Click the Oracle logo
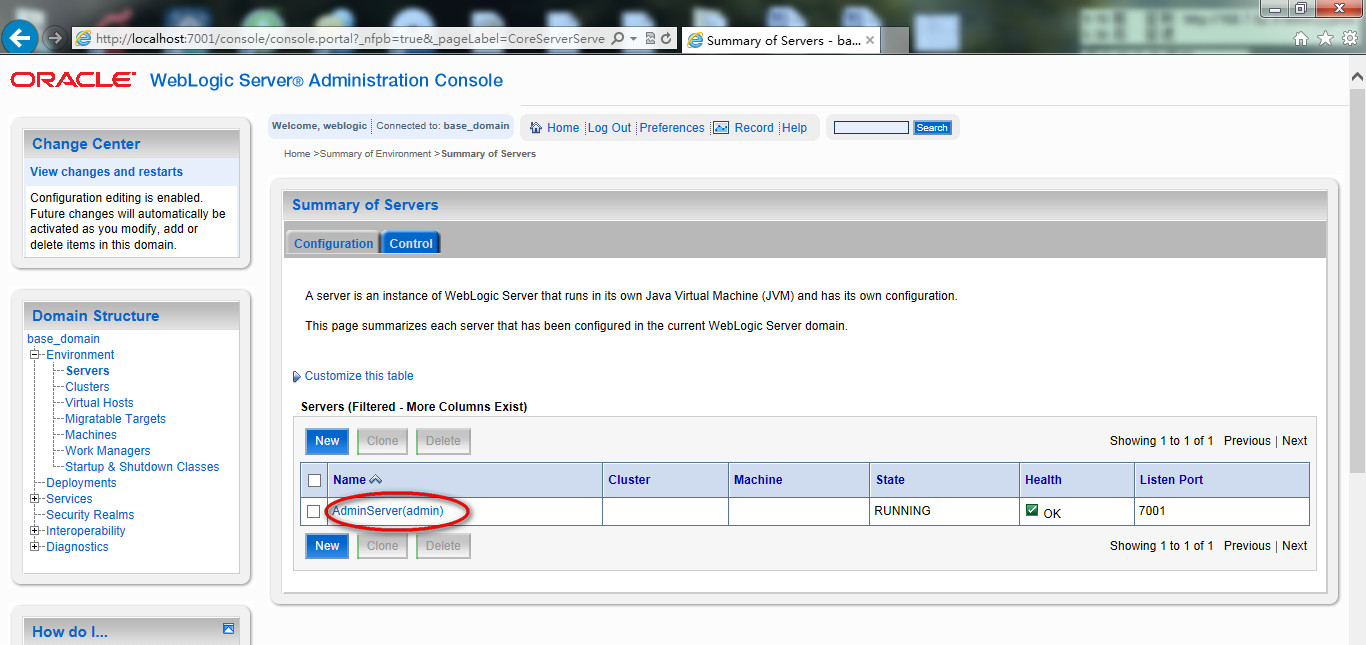 coord(73,80)
